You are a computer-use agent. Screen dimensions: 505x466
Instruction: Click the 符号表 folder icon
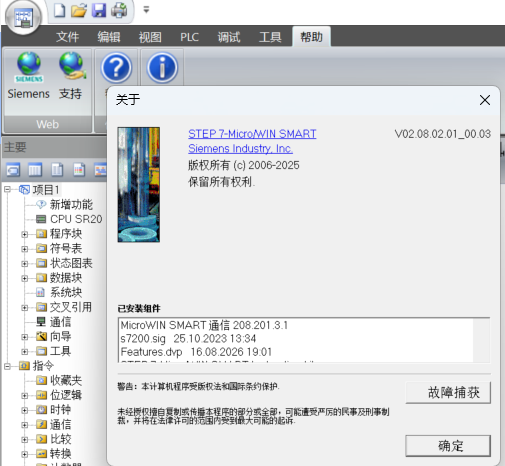(41, 248)
